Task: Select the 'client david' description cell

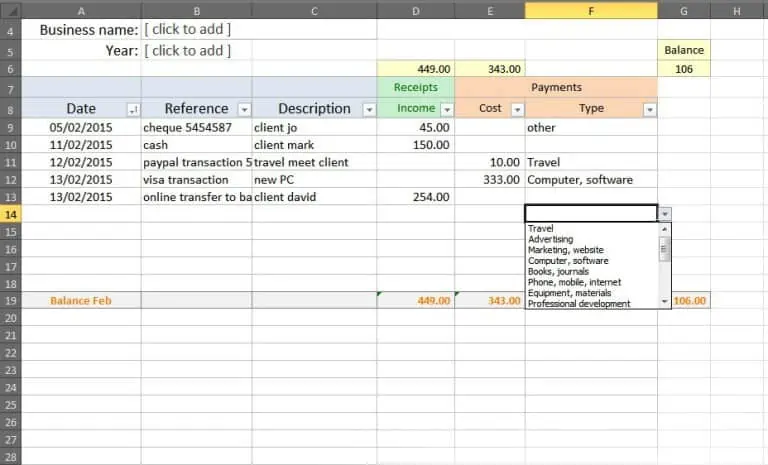Action: pos(314,197)
